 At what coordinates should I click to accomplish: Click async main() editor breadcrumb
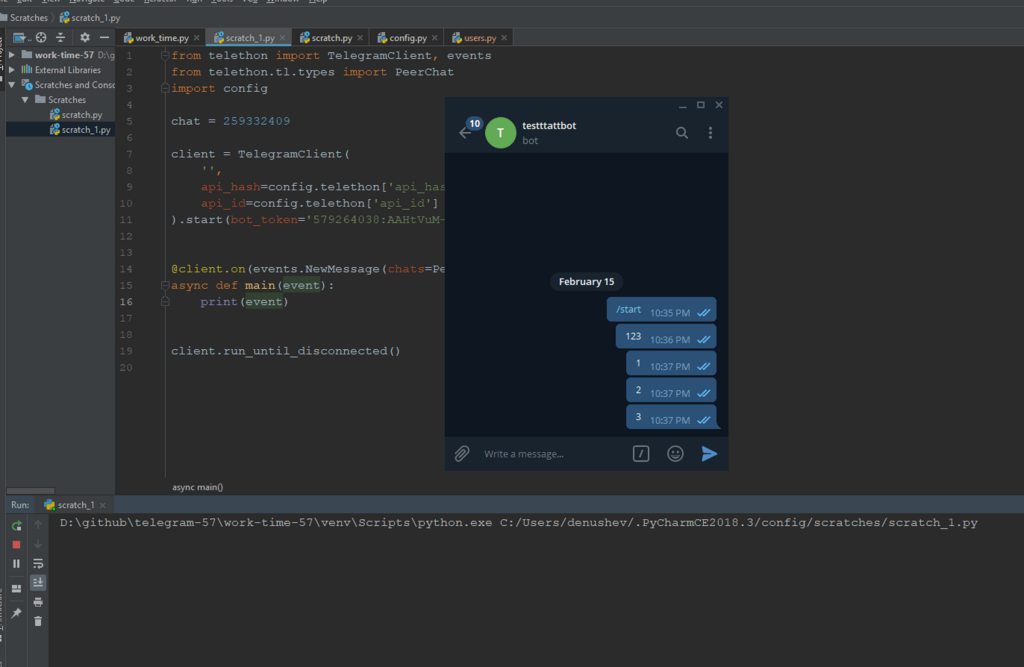(197, 487)
